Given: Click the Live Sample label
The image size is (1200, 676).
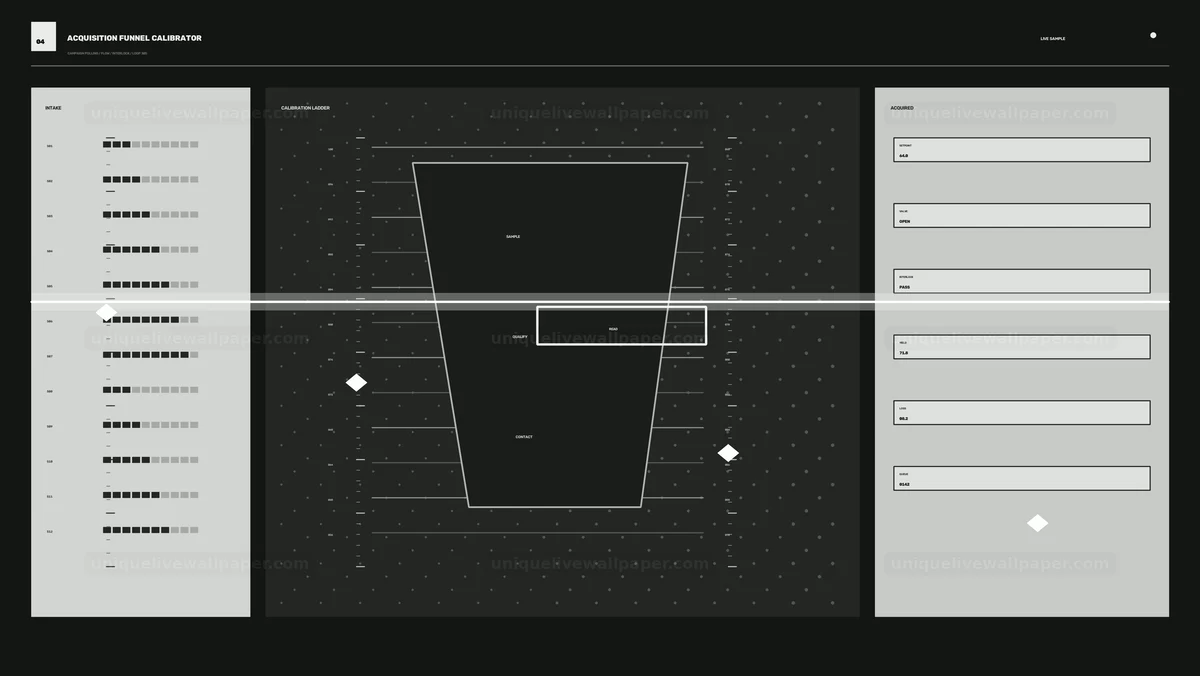Looking at the screenshot, I should [x=1052, y=39].
